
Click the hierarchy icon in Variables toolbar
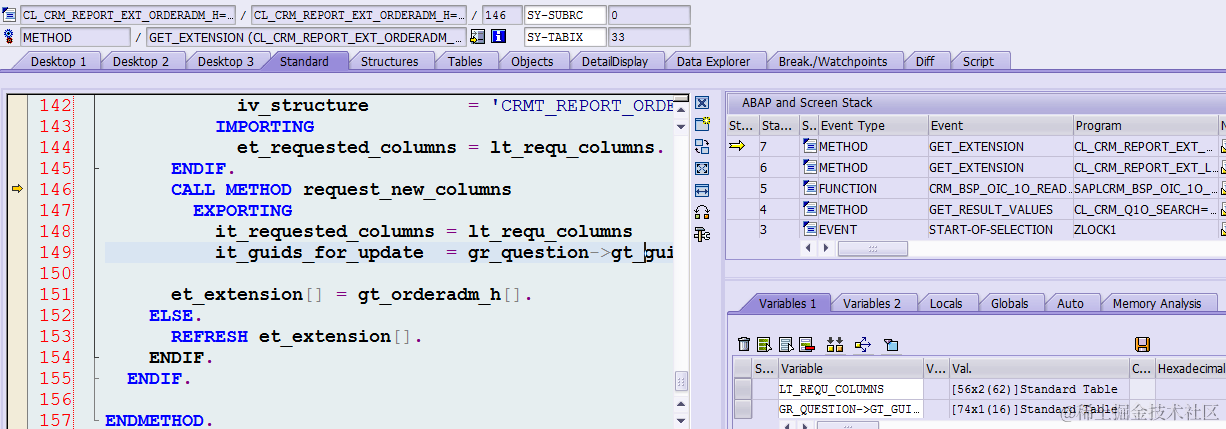point(836,345)
